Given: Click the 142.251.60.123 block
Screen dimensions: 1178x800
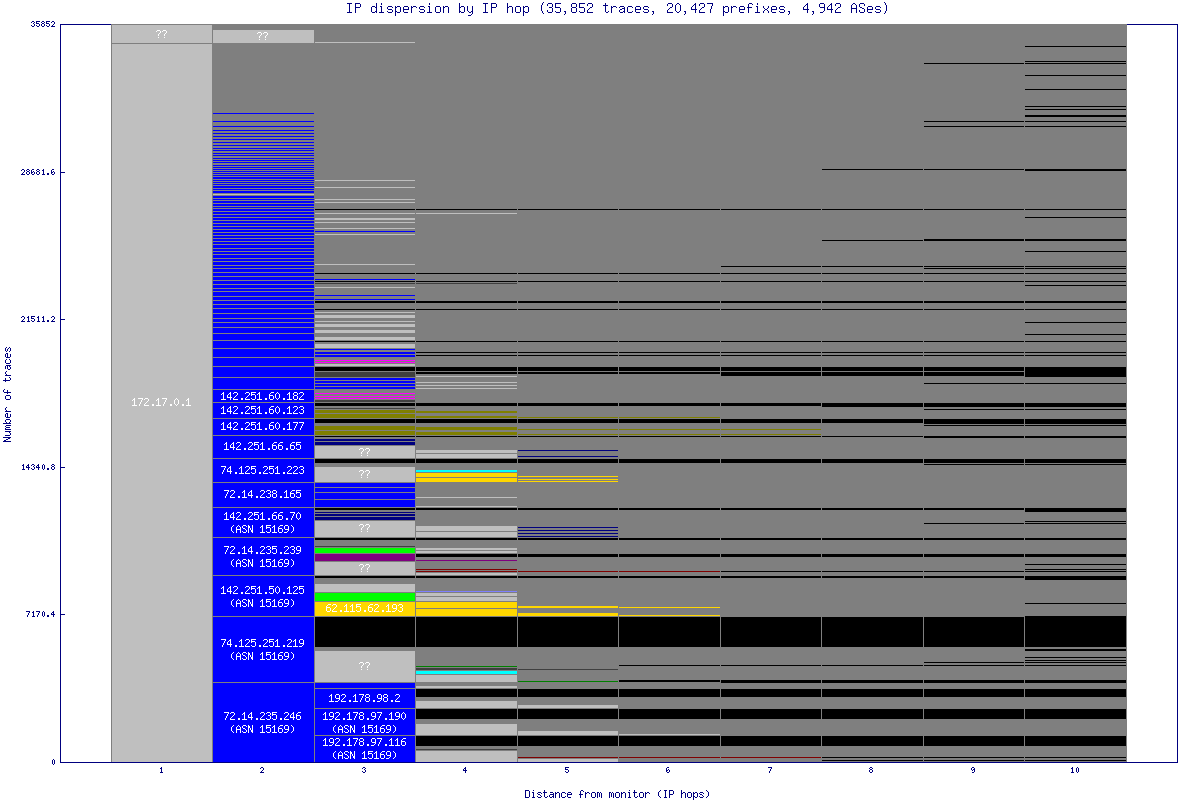Looking at the screenshot, I should [263, 410].
